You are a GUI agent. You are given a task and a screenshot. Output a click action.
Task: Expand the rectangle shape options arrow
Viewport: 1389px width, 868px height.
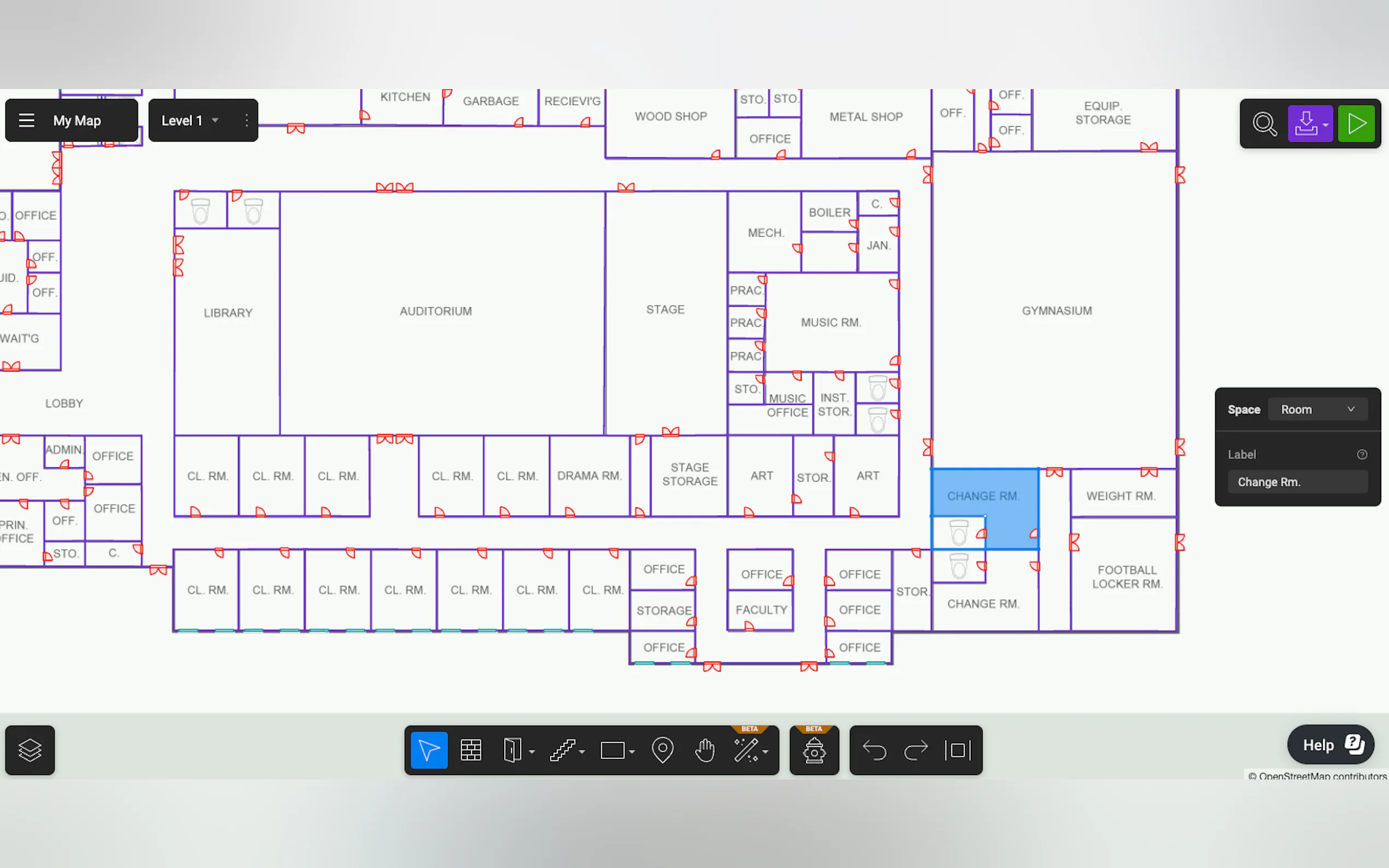632,752
